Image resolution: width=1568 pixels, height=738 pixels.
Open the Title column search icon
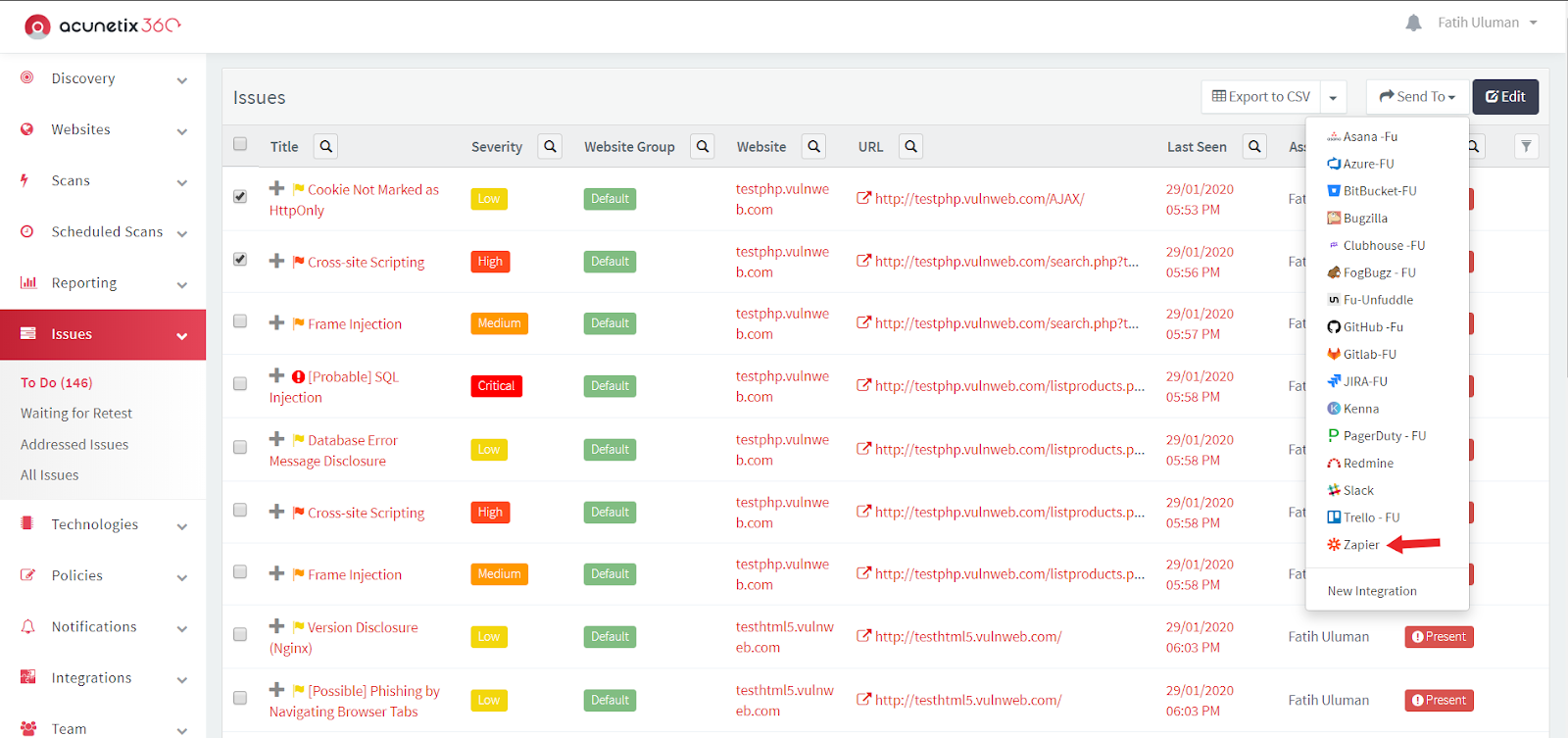coord(326,146)
